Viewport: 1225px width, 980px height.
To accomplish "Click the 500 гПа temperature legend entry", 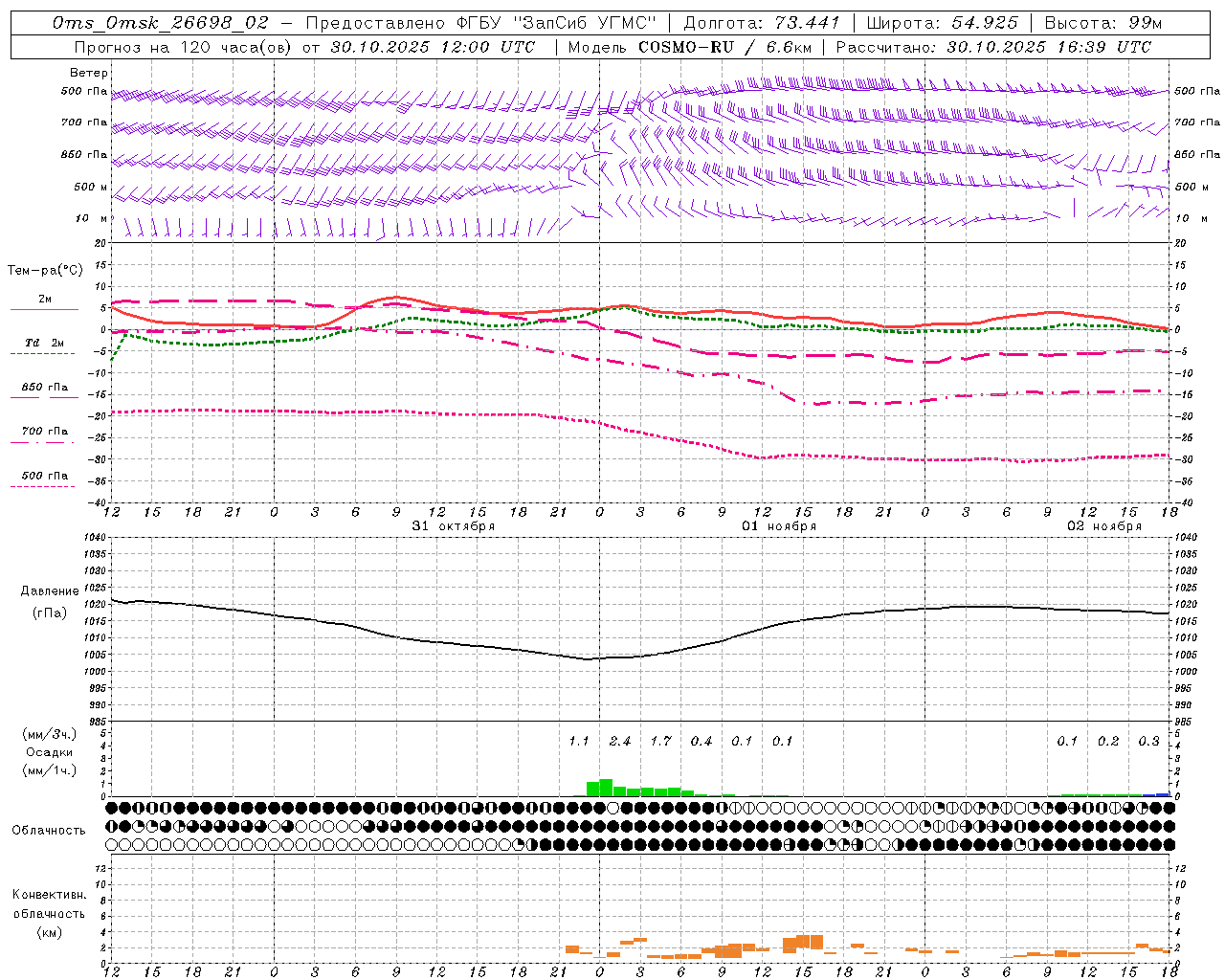I will 45,476.
